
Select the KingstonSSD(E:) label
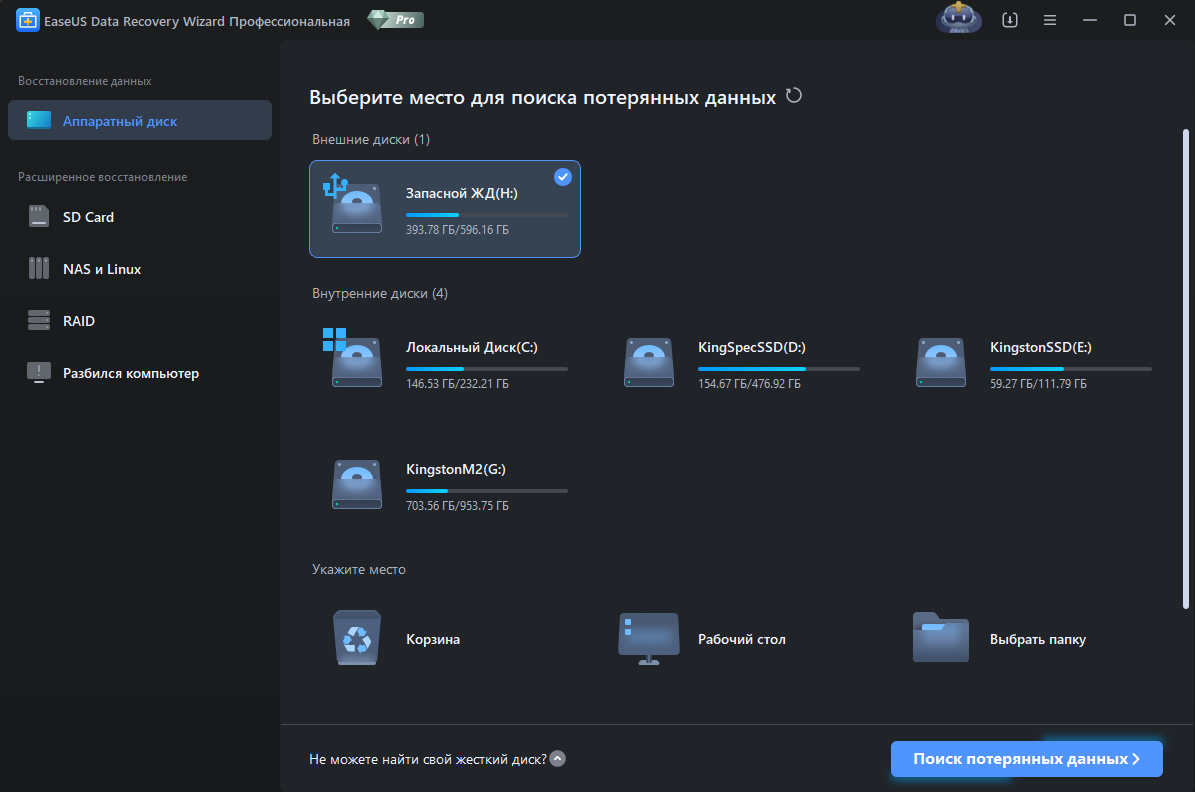point(1040,347)
